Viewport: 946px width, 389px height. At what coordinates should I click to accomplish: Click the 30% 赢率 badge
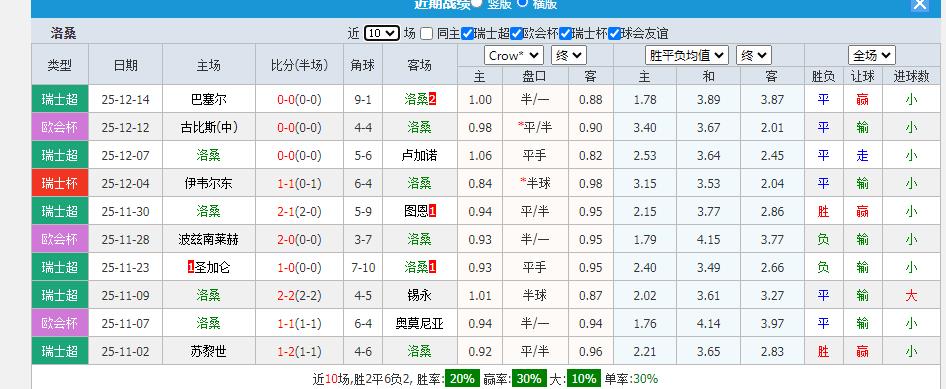529,379
